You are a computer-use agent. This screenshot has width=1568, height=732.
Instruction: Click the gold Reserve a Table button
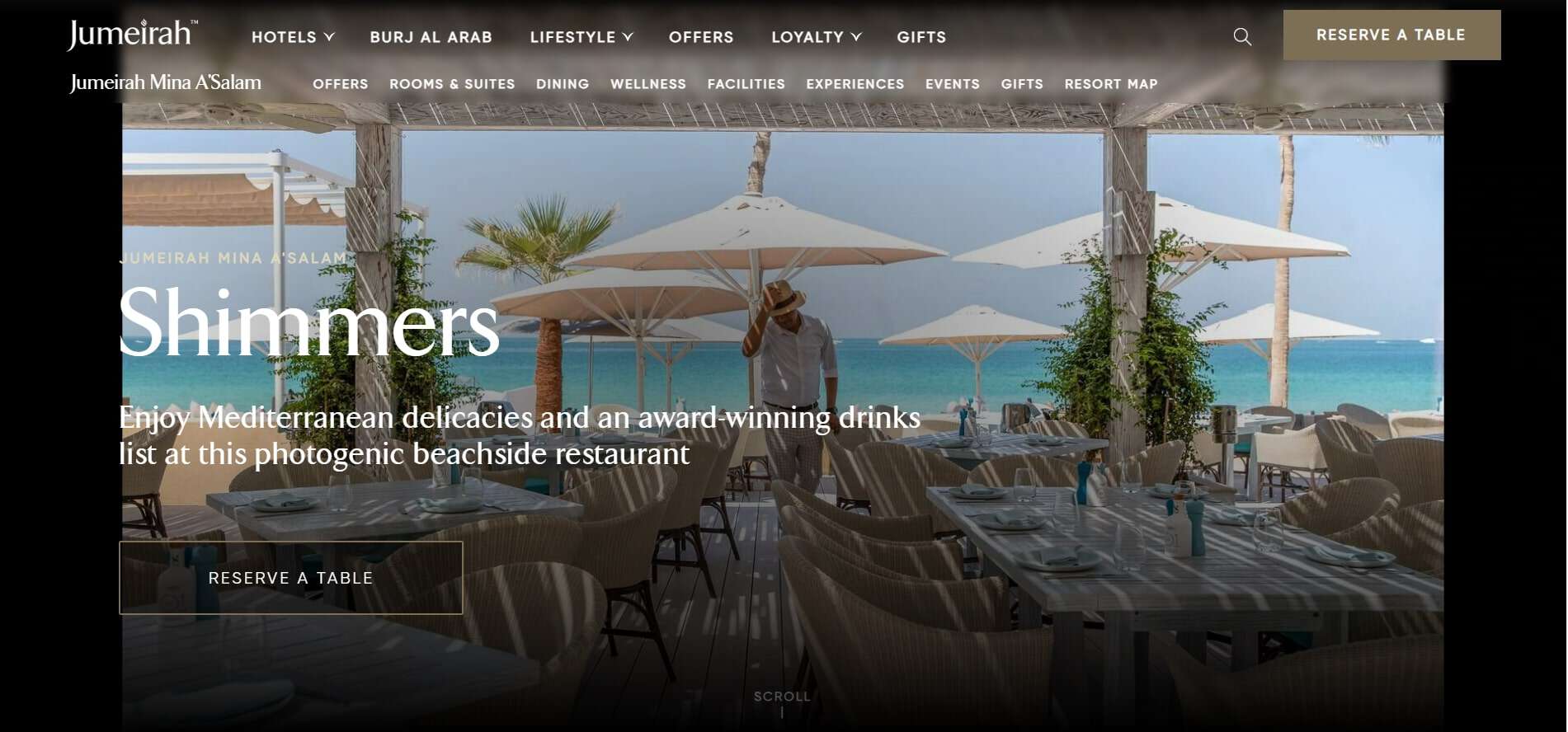pyautogui.click(x=1391, y=35)
